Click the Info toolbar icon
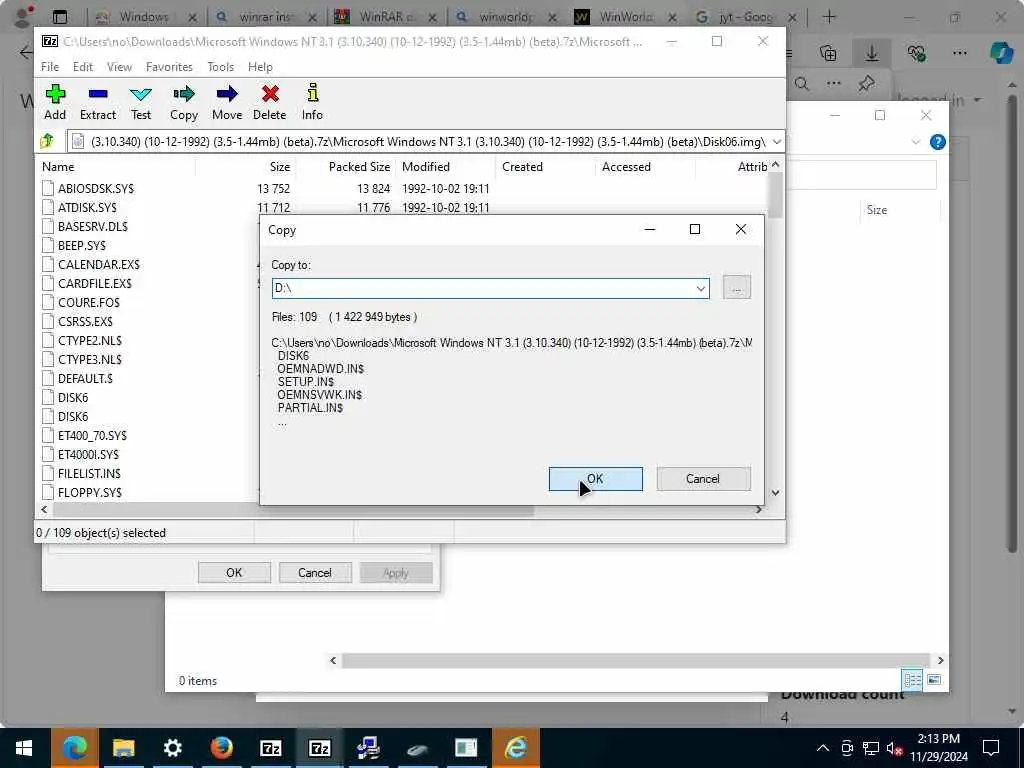This screenshot has width=1024, height=768. [x=312, y=102]
